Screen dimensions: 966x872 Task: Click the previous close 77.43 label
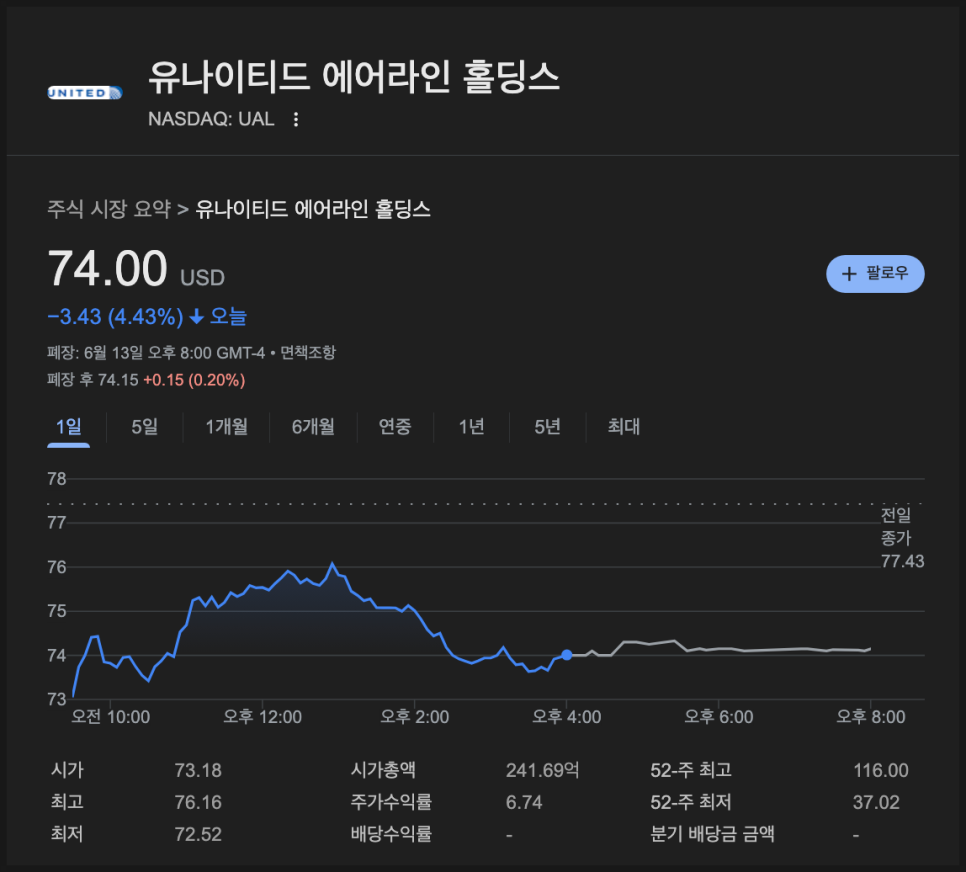903,561
